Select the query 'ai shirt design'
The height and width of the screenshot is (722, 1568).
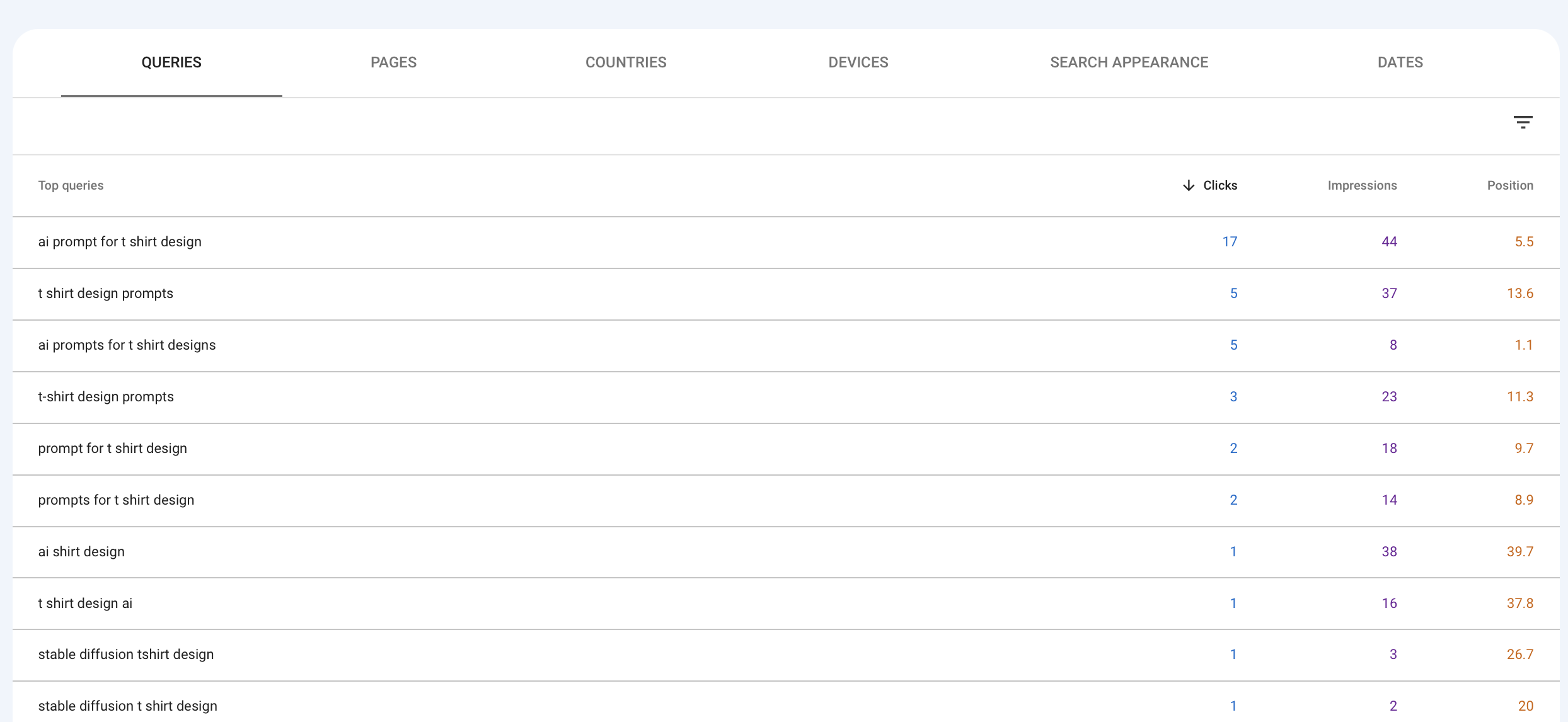81,551
